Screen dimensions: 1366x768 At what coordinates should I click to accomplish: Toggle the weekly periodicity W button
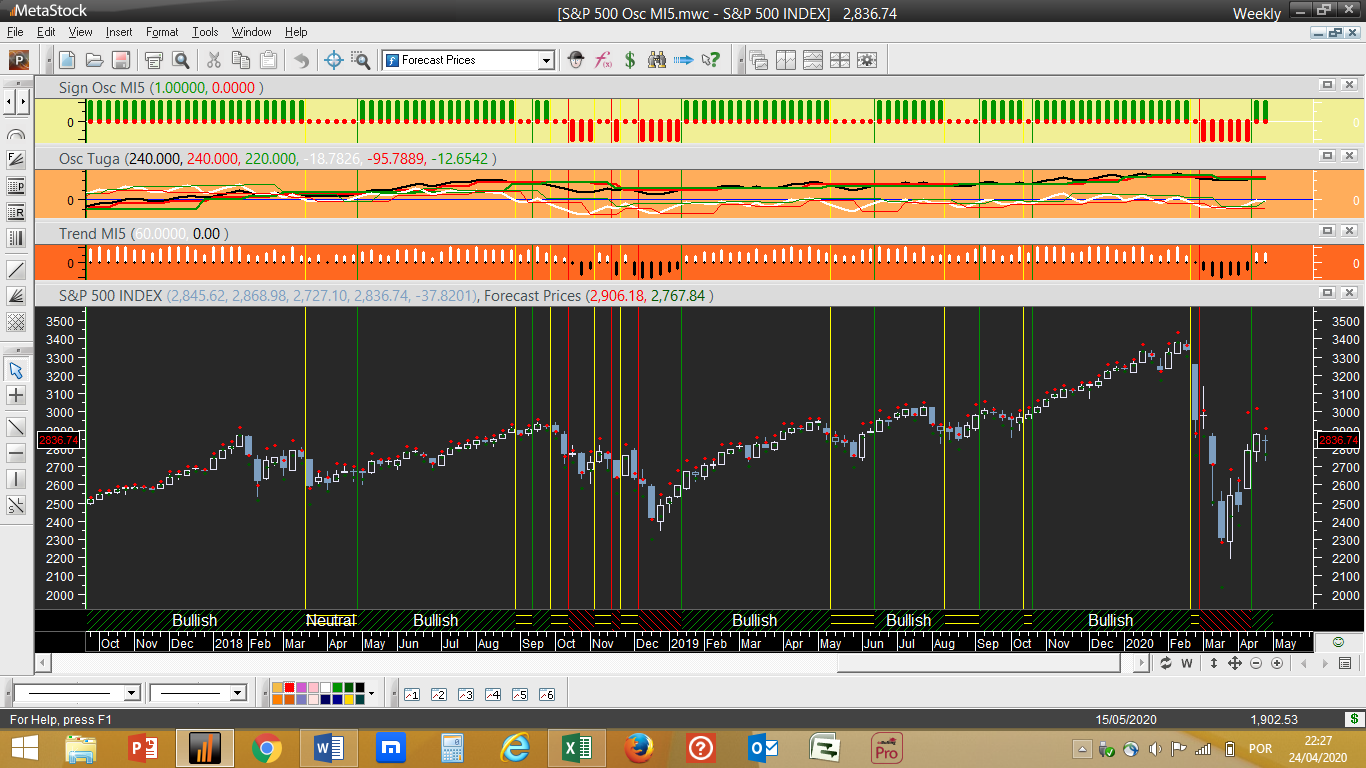pyautogui.click(x=1187, y=663)
